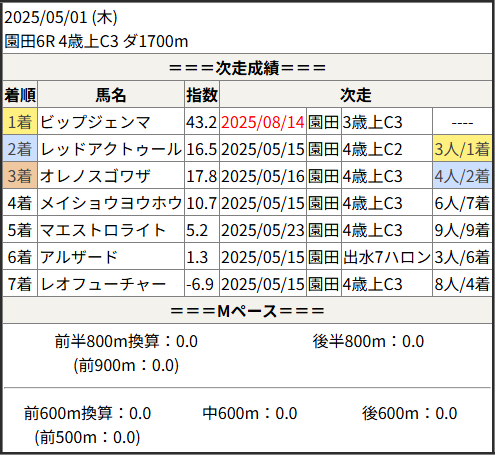Viewport: 495px width, 455px height.
Task: Open レッドアクトゥール horse entry
Action: [111, 149]
